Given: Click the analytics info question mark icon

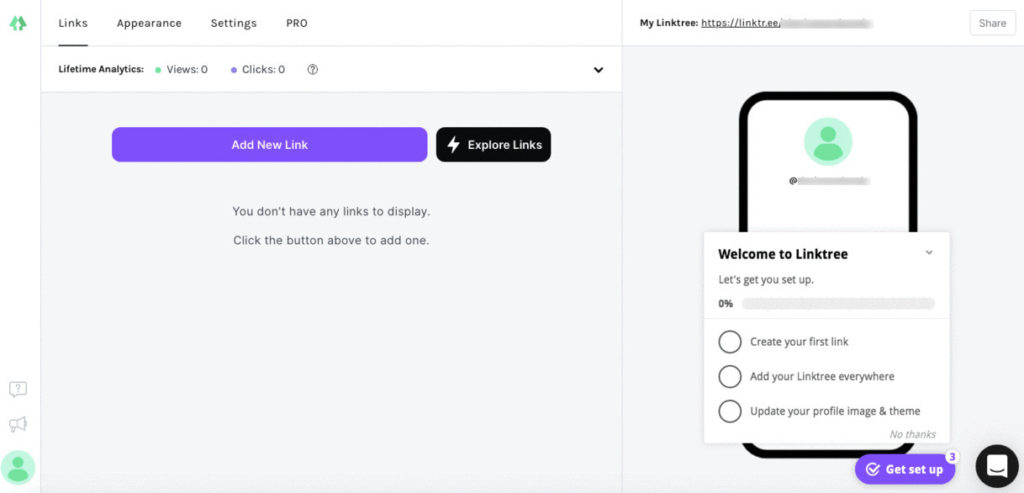Looking at the screenshot, I should point(312,70).
